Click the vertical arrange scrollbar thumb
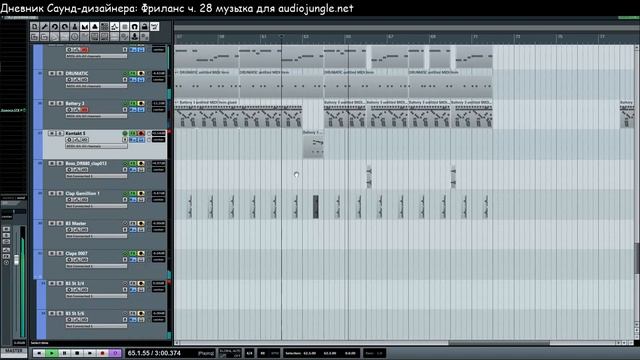 [x=637, y=258]
